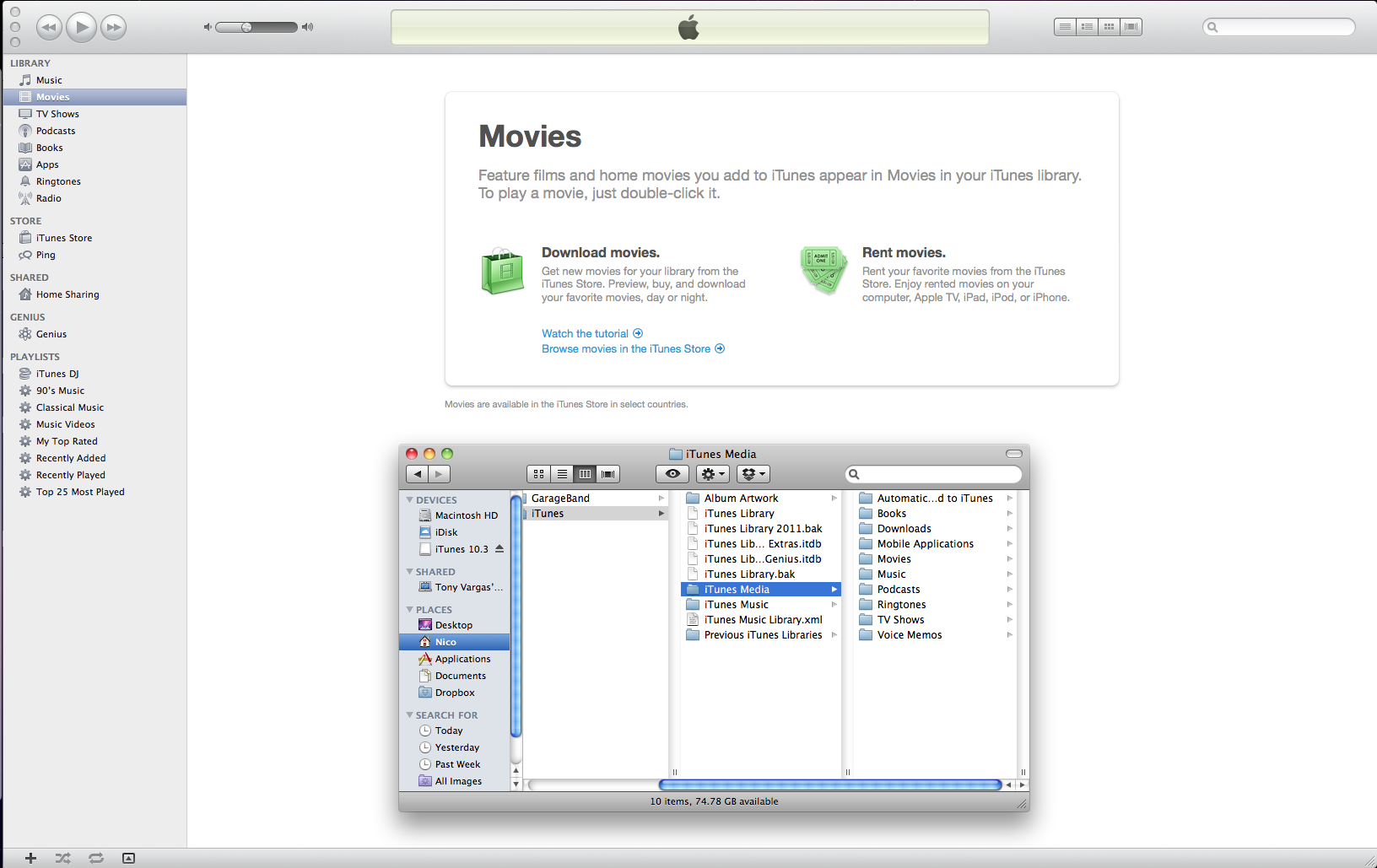Open the Finder Action gear menu

click(x=713, y=474)
